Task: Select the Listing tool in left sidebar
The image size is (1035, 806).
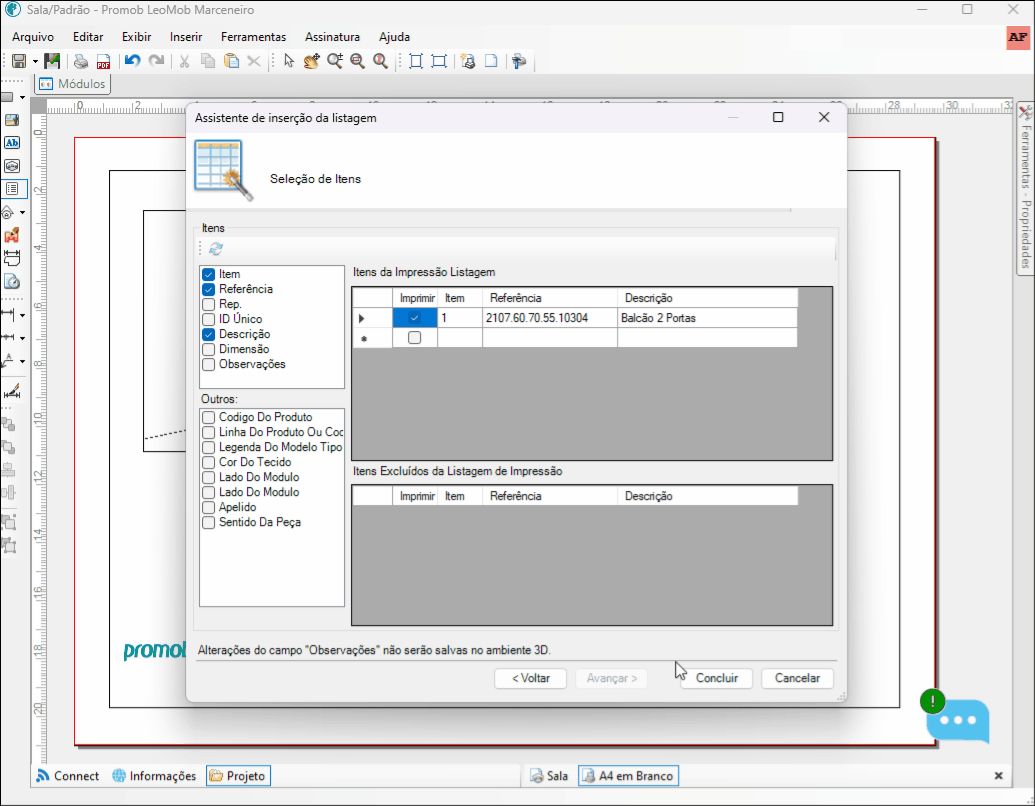Action: click(x=12, y=189)
